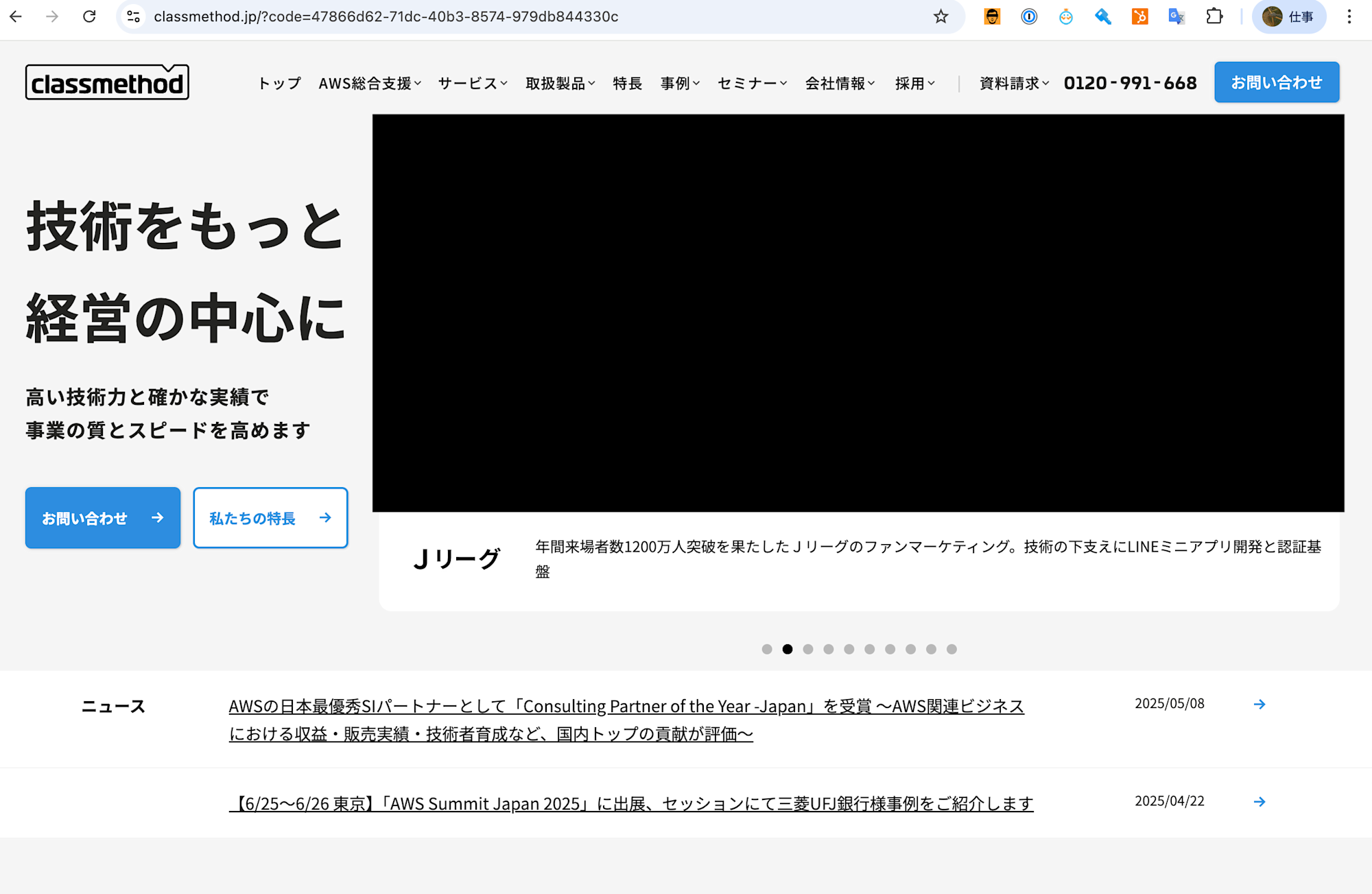This screenshot has height=894, width=1372.
Task: Select the first carousel dot
Action: coord(767,649)
